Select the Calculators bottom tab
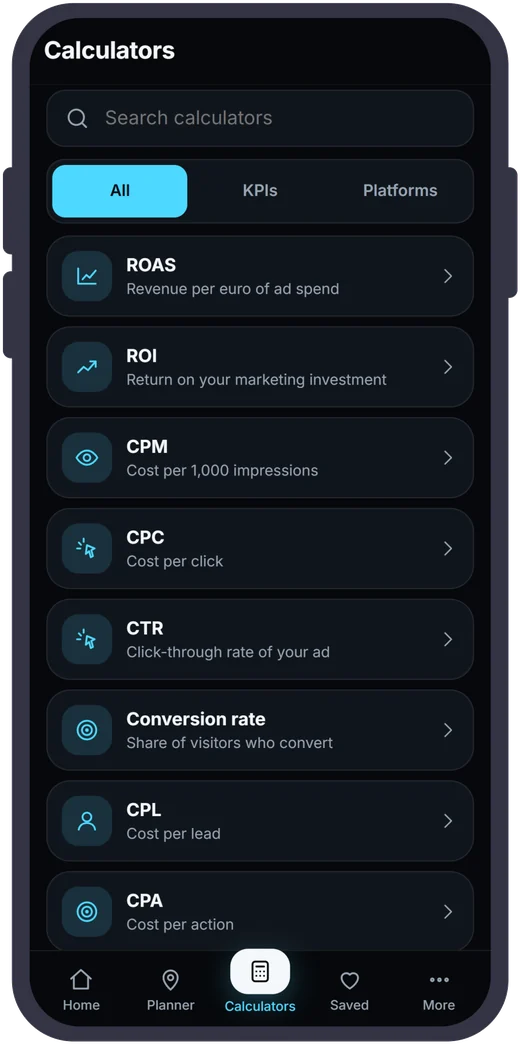The image size is (520, 1044). tap(260, 982)
